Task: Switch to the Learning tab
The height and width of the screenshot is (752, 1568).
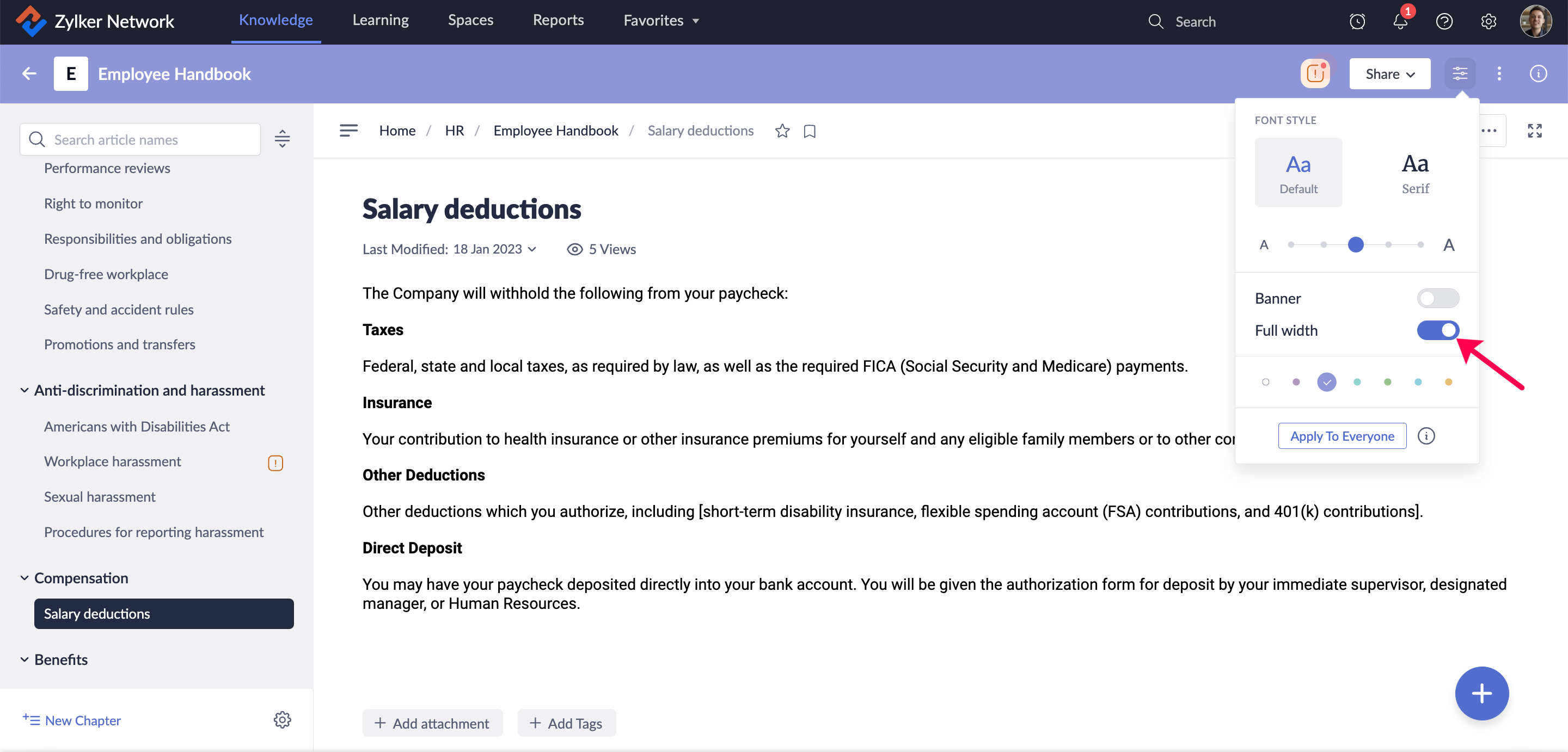Action: [x=381, y=20]
